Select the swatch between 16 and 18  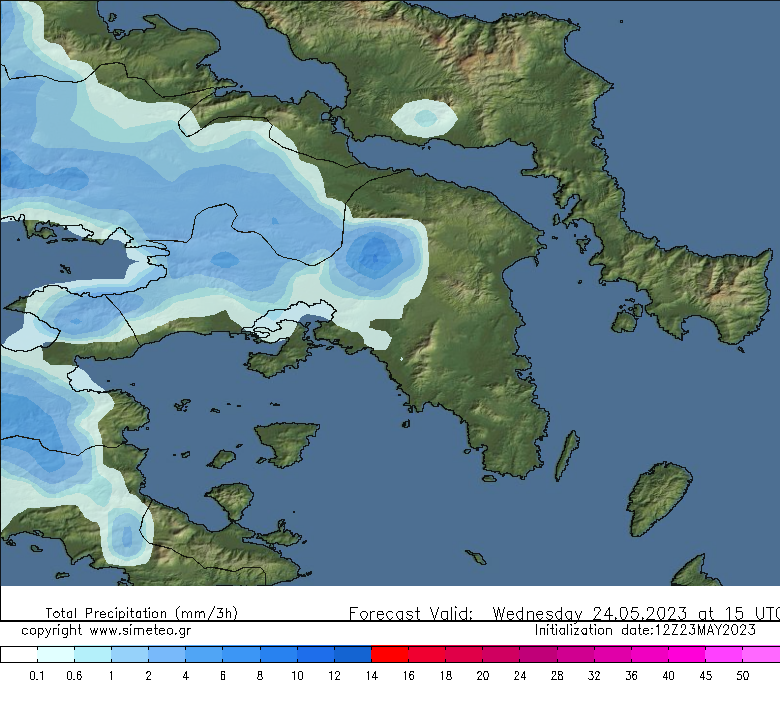click(x=427, y=655)
